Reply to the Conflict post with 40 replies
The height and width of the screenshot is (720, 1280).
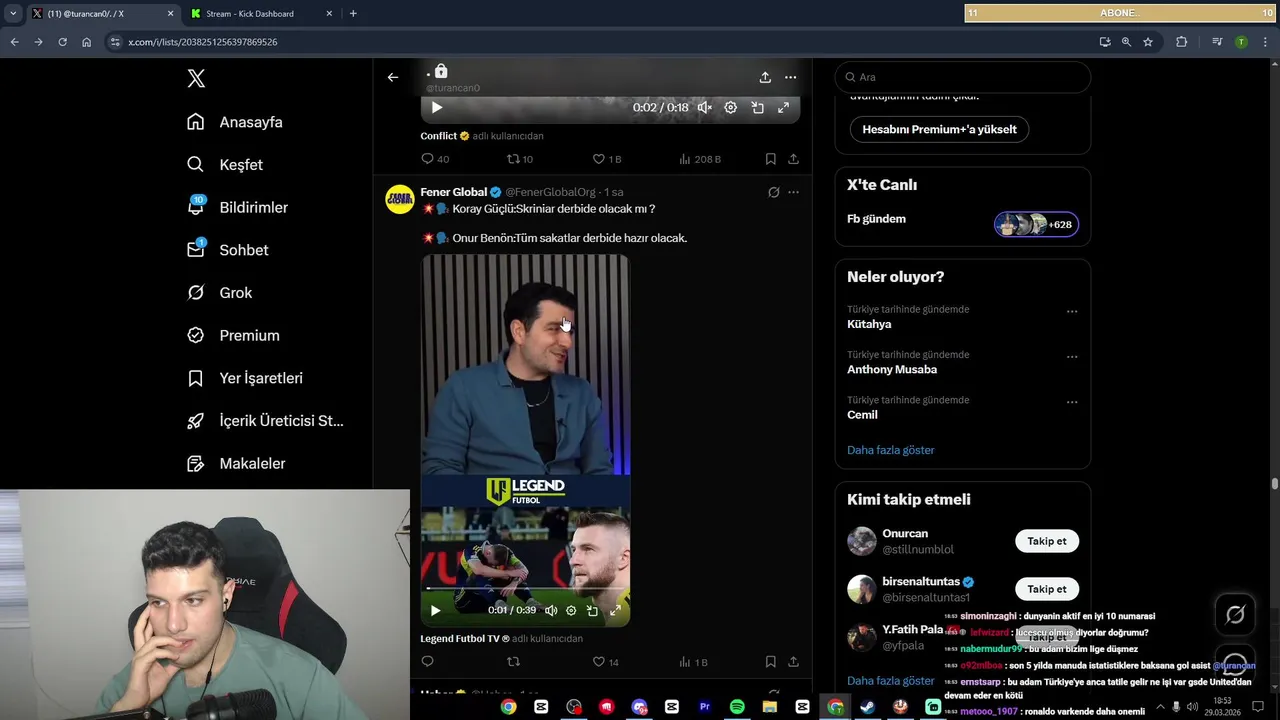[x=435, y=159]
